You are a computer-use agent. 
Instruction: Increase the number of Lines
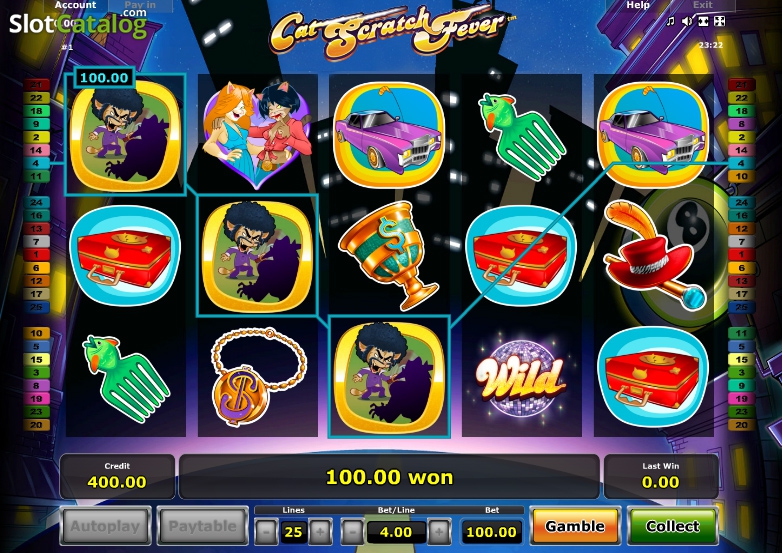320,532
